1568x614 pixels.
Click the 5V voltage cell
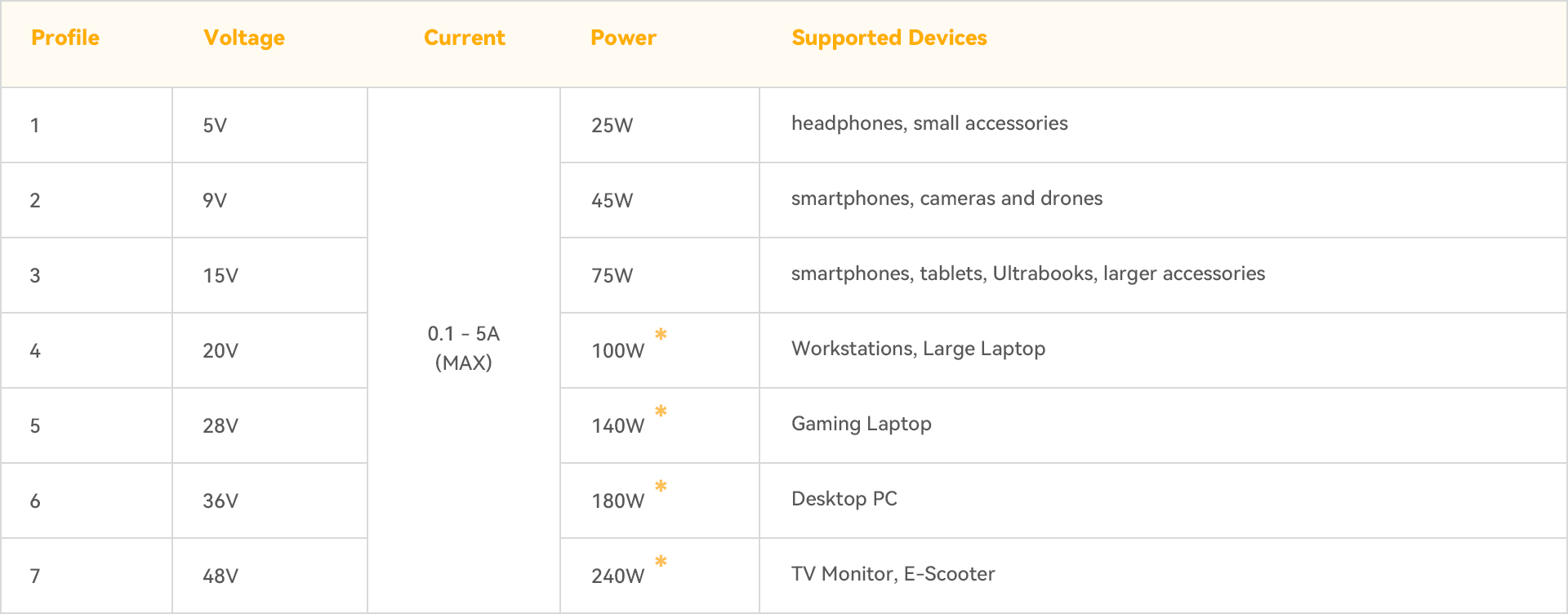tap(269, 125)
